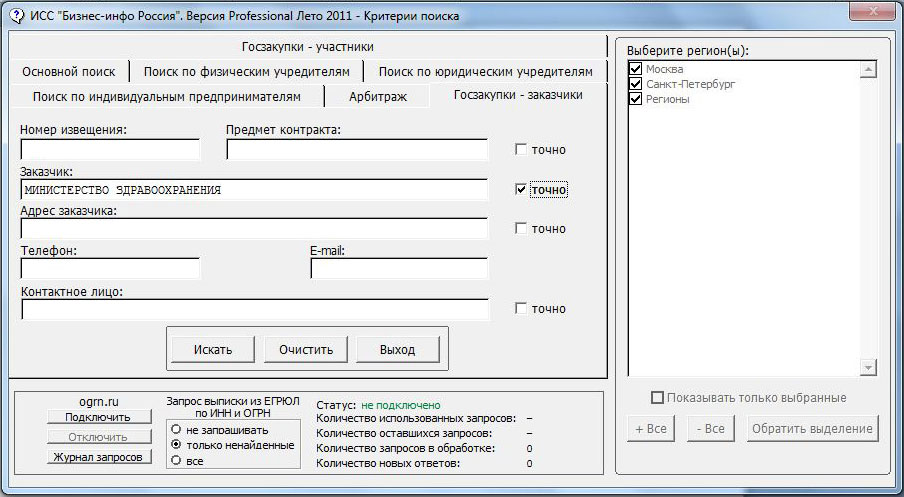Toggle the Санкт-Петербург region checkbox
Image resolution: width=904 pixels, height=497 pixels.
pyautogui.click(x=634, y=84)
